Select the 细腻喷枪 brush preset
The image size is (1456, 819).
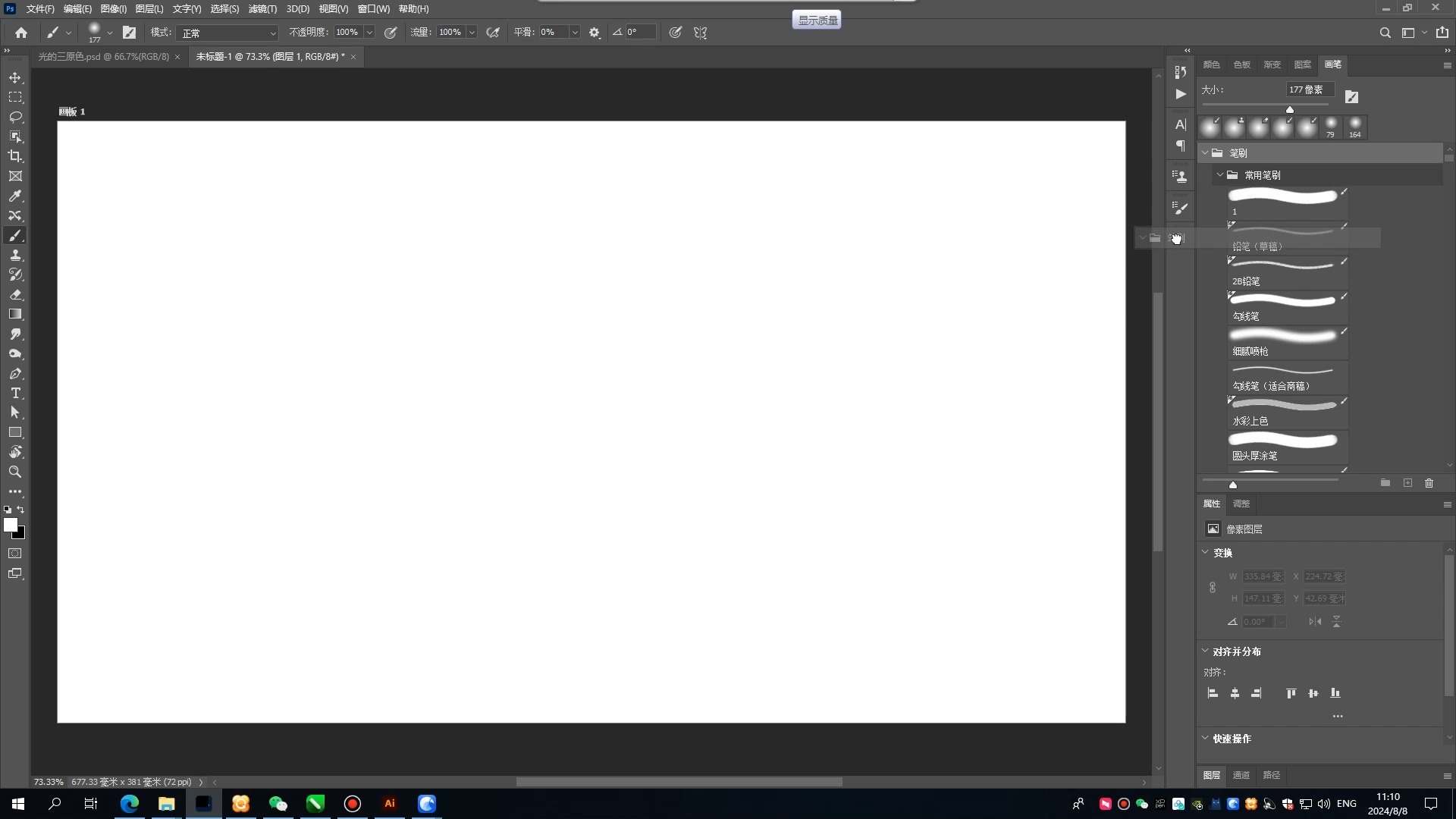coord(1288,341)
